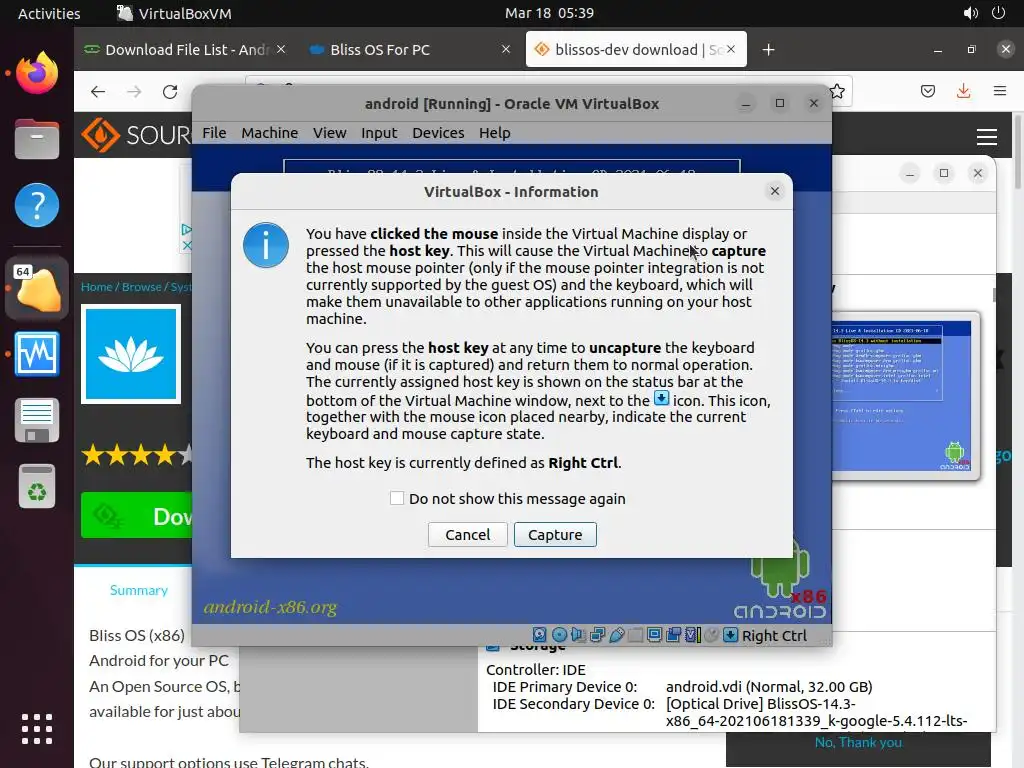This screenshot has height=768, width=1024.
Task: Open System Monitor from the dock
Action: click(37, 354)
